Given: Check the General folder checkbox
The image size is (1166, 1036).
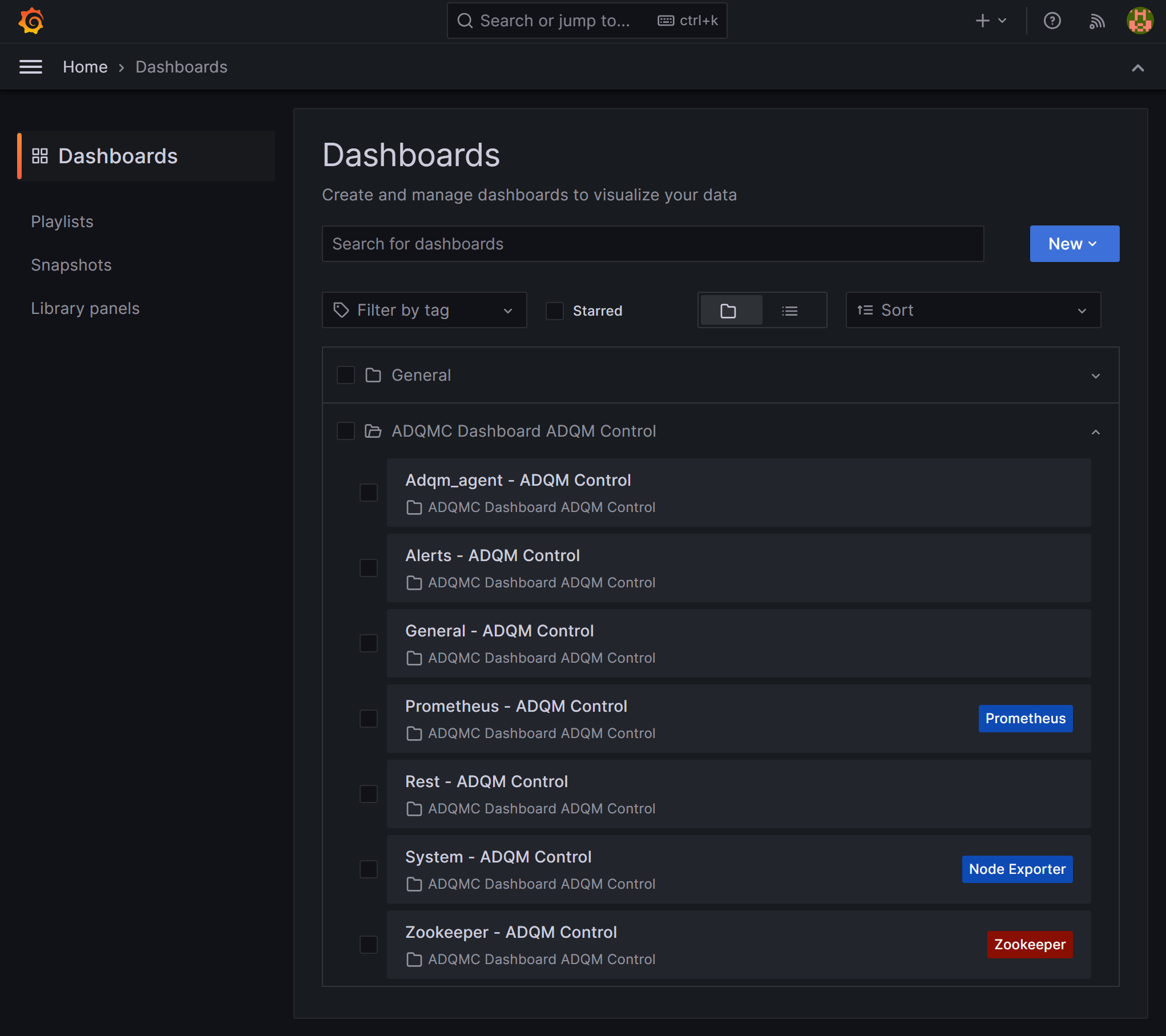Looking at the screenshot, I should tap(345, 375).
